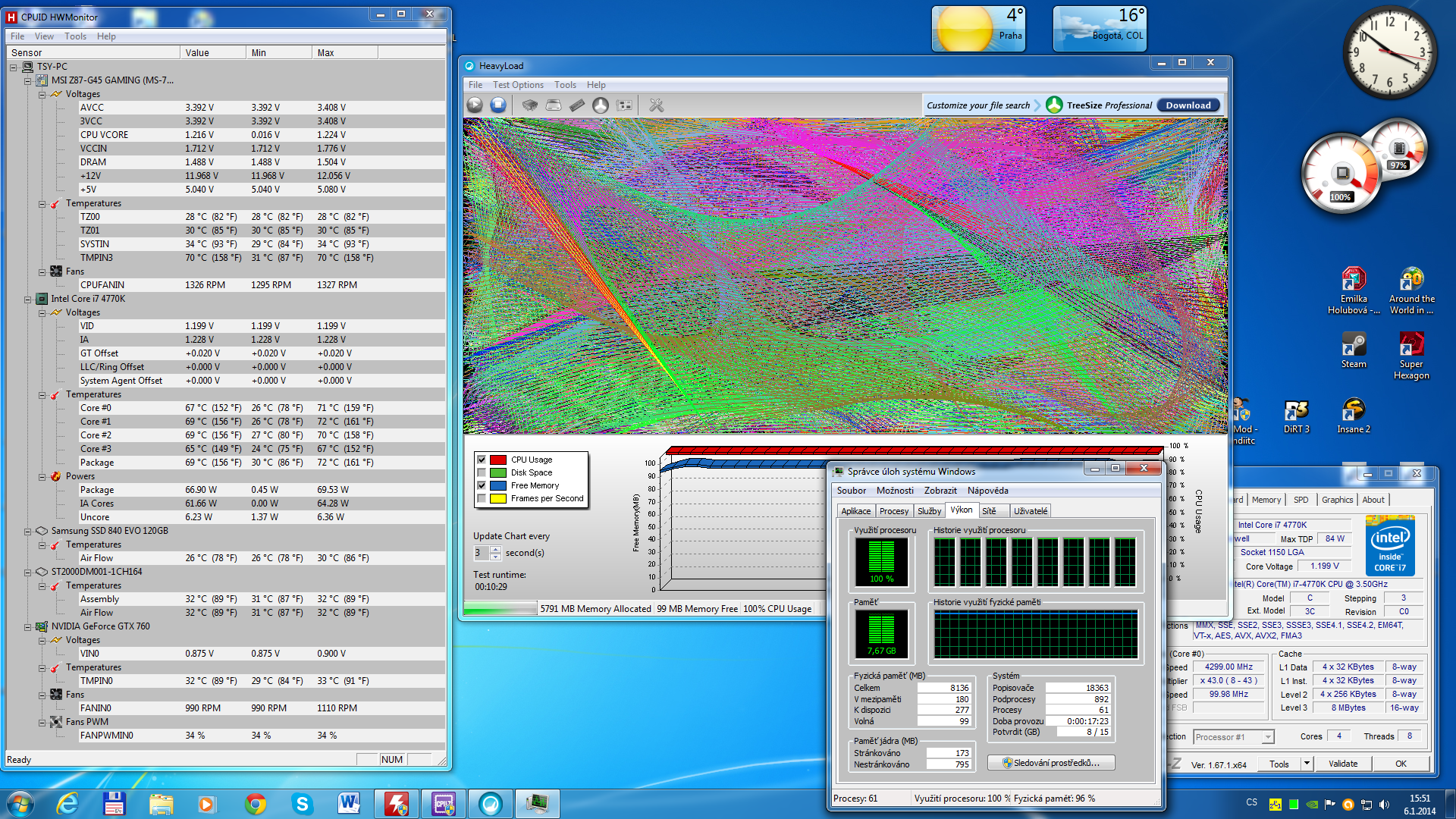Open the Test Options menu in HeavyLoad
Screen dimensions: 1456x819
(518, 85)
